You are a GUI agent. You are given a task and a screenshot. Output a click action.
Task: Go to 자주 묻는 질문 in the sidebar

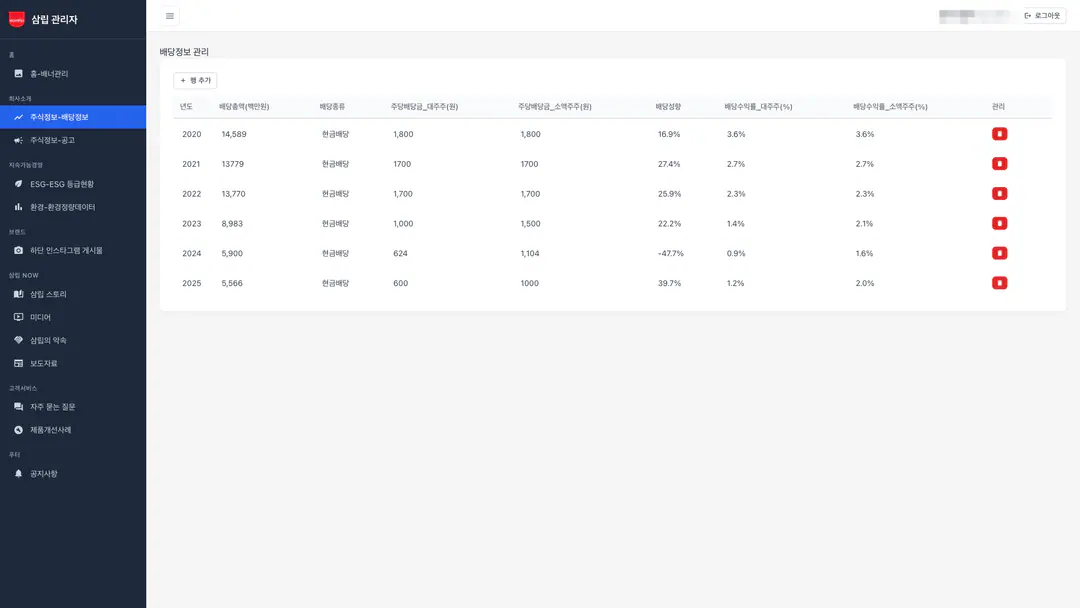tap(73, 407)
